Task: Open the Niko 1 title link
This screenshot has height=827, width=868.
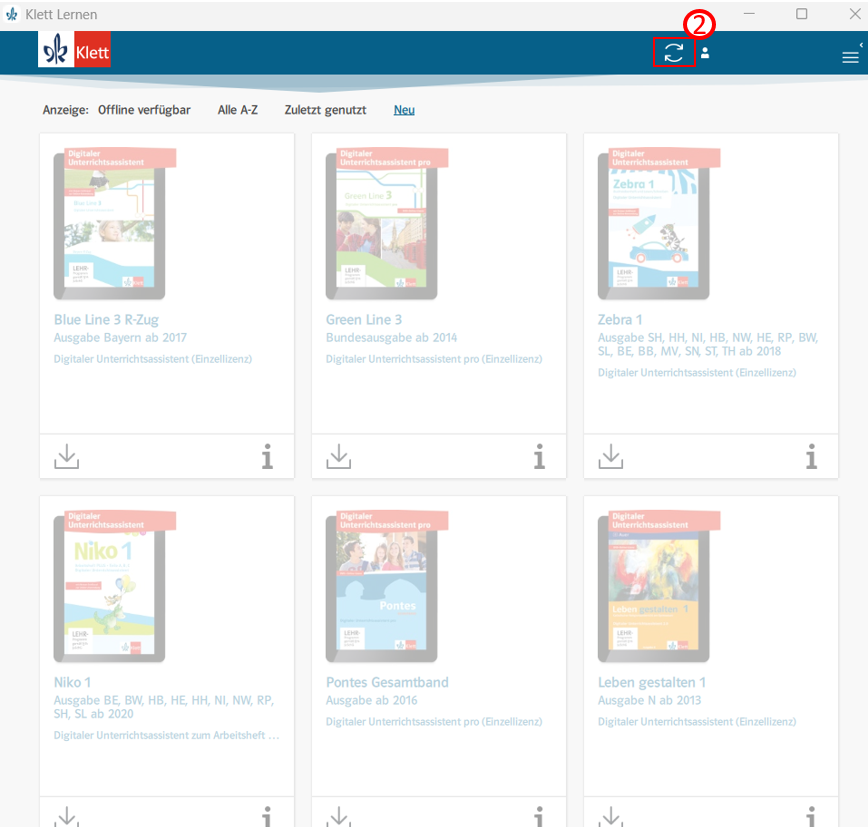Action: [x=73, y=683]
